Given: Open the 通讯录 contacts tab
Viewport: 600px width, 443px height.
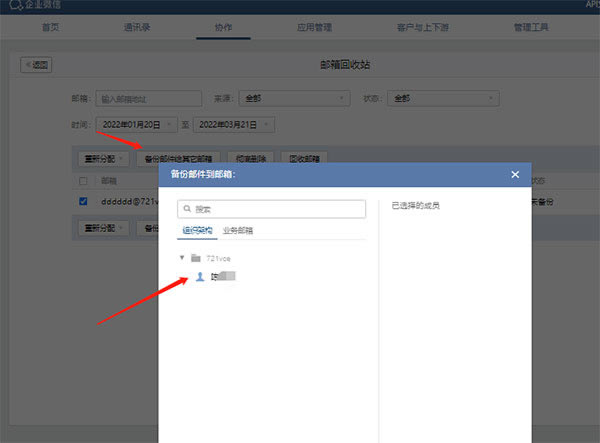Looking at the screenshot, I should 137,27.
